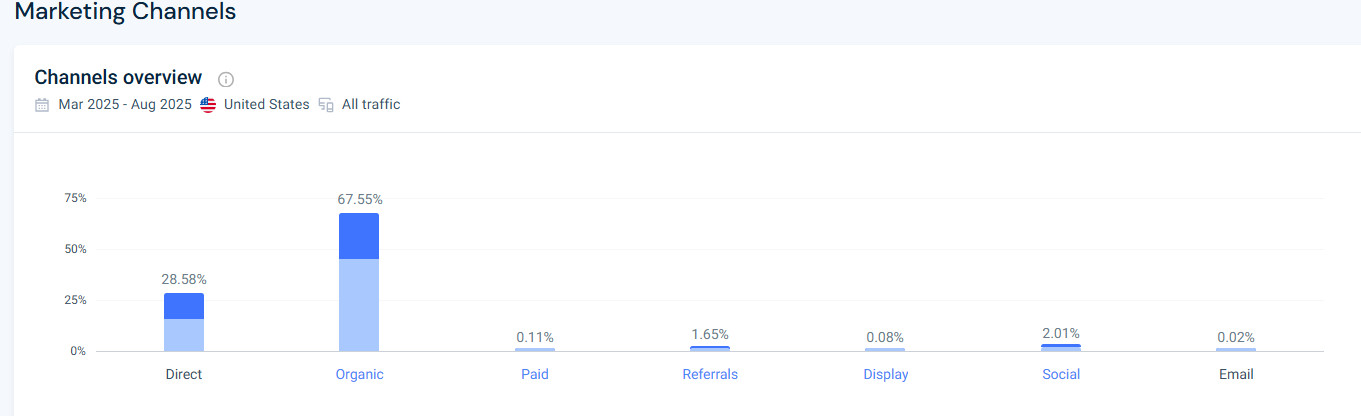
Task: Click the 28.58% value label
Action: [x=184, y=279]
